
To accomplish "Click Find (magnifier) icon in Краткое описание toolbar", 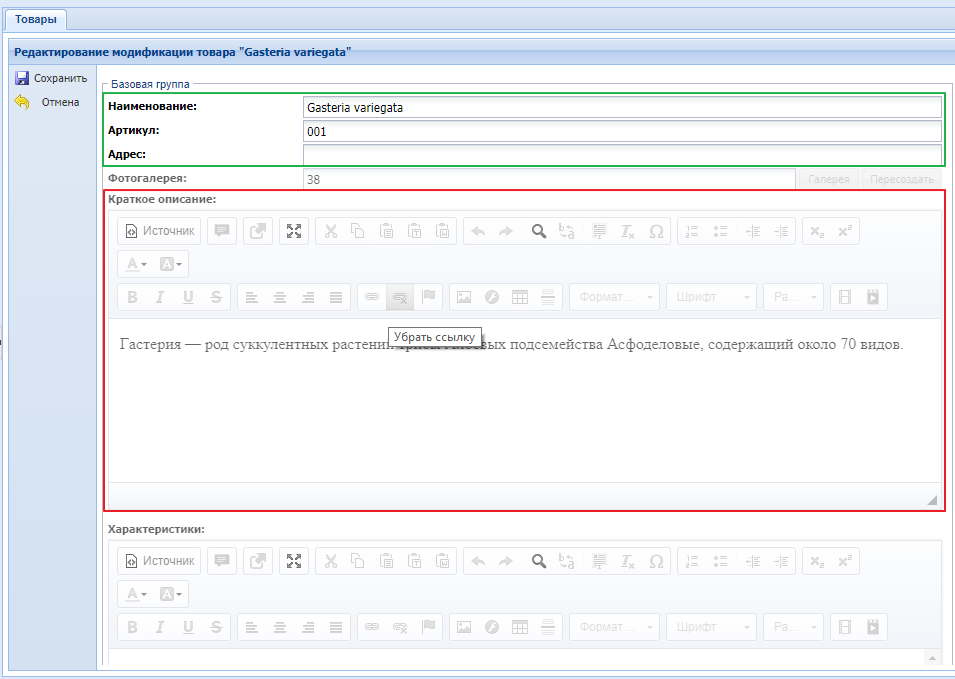I will coord(538,231).
